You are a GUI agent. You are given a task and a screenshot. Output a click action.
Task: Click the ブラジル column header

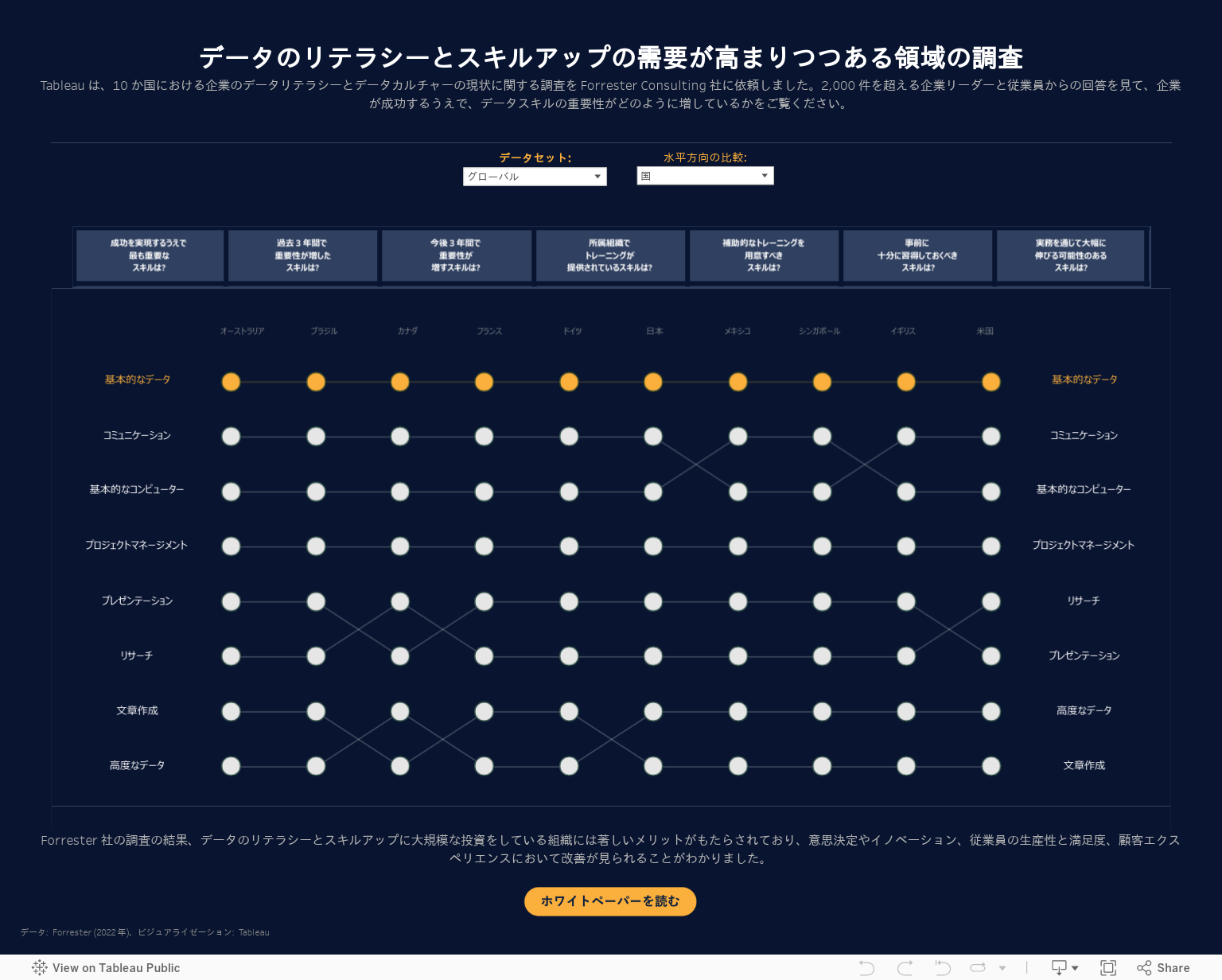pos(324,331)
